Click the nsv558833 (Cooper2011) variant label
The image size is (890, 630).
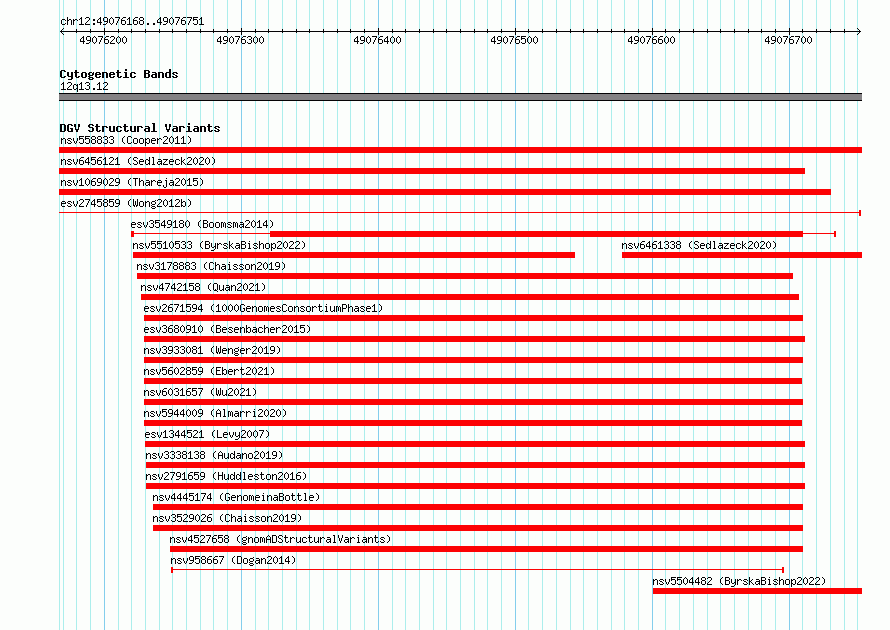[x=126, y=140]
